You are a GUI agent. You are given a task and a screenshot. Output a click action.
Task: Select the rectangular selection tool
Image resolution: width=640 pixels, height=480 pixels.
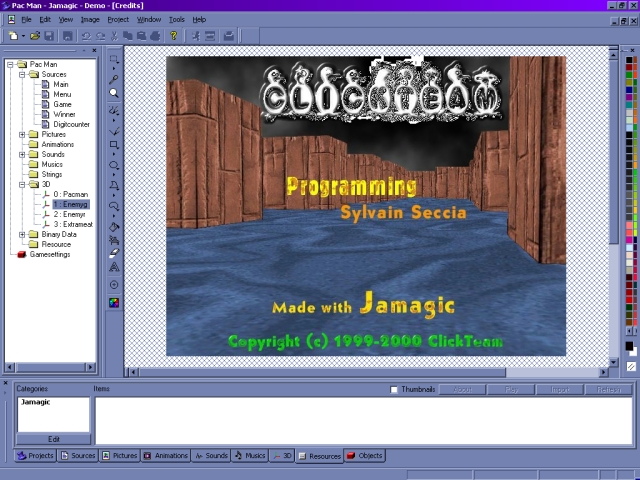pyautogui.click(x=115, y=60)
